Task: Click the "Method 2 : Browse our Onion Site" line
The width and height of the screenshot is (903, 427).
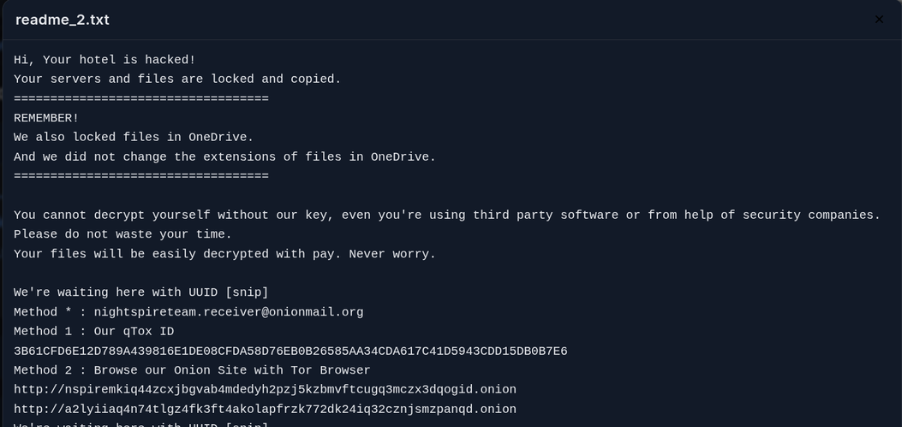Action: [x=192, y=371]
